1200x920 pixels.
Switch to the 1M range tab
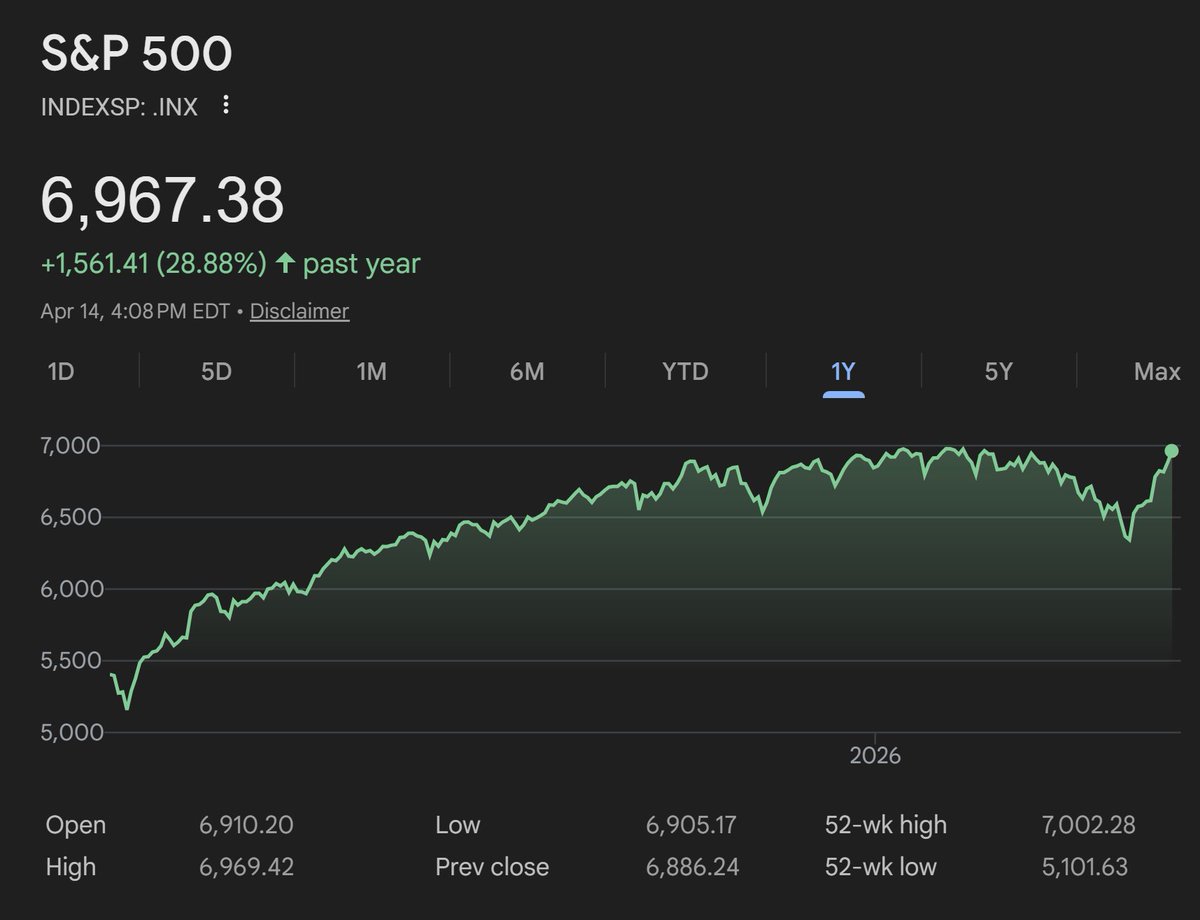(371, 372)
